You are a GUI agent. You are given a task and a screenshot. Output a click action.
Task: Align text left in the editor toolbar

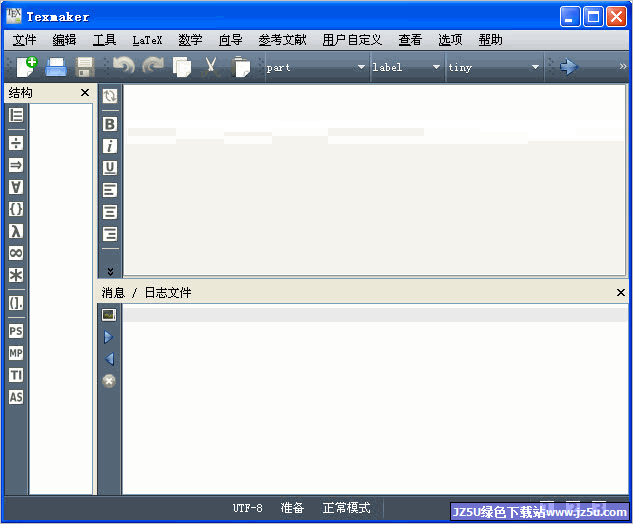110,190
